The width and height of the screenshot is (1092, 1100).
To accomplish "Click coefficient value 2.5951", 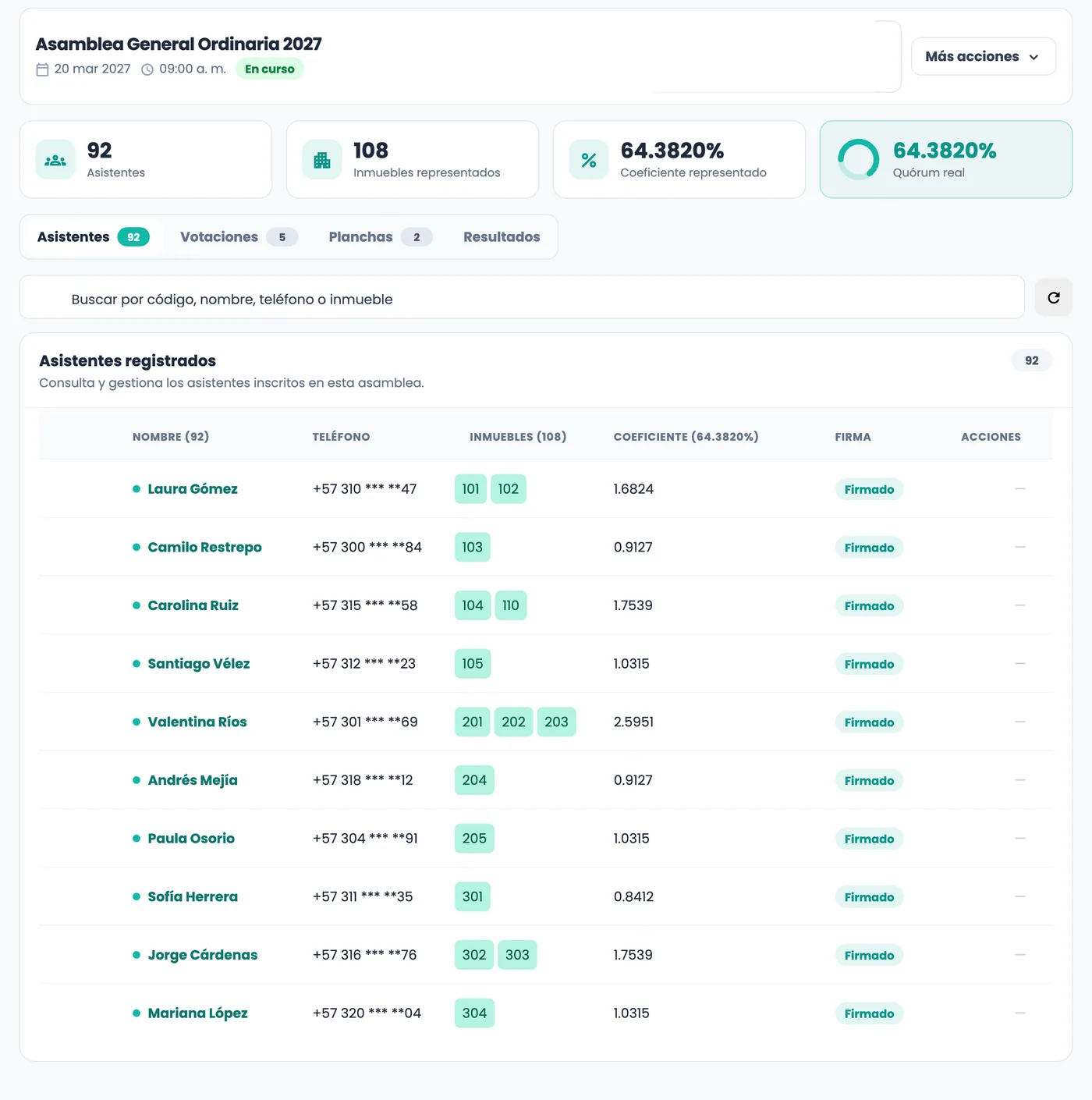I will click(x=633, y=722).
